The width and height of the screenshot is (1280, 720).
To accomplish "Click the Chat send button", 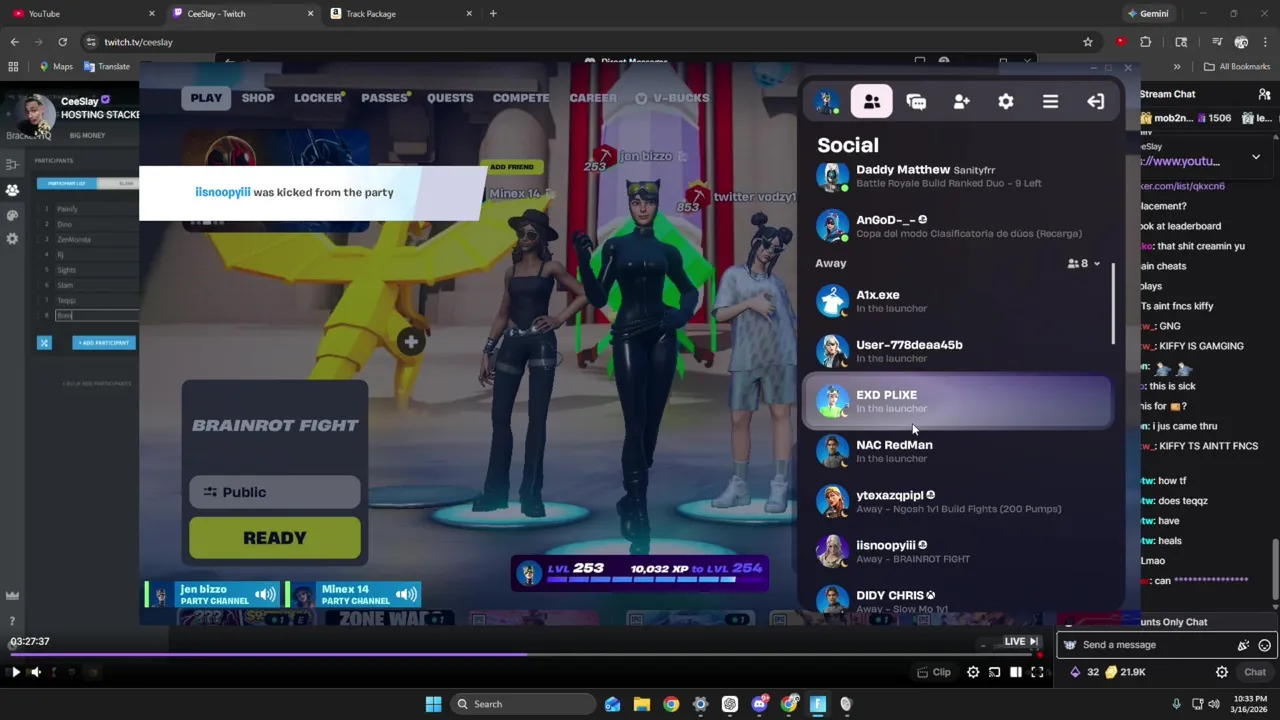I will click(x=1254, y=672).
